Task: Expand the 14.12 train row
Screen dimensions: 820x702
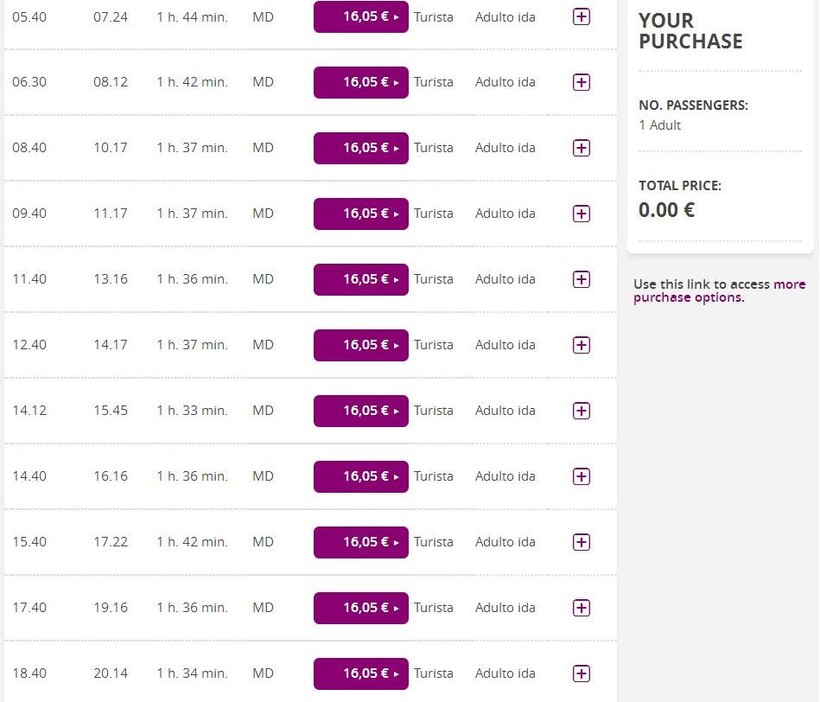Action: (x=581, y=411)
